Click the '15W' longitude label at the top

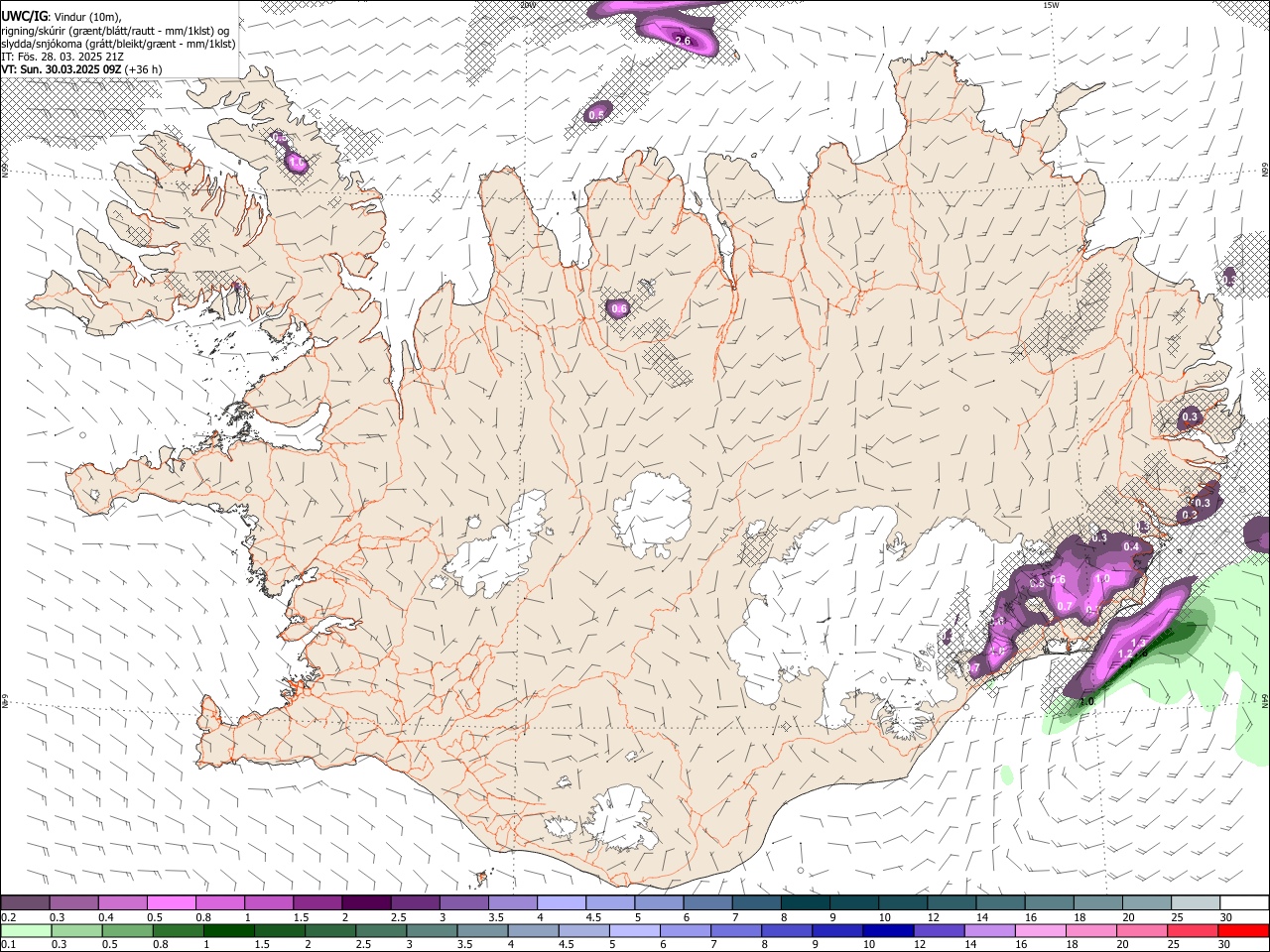[x=1051, y=5]
